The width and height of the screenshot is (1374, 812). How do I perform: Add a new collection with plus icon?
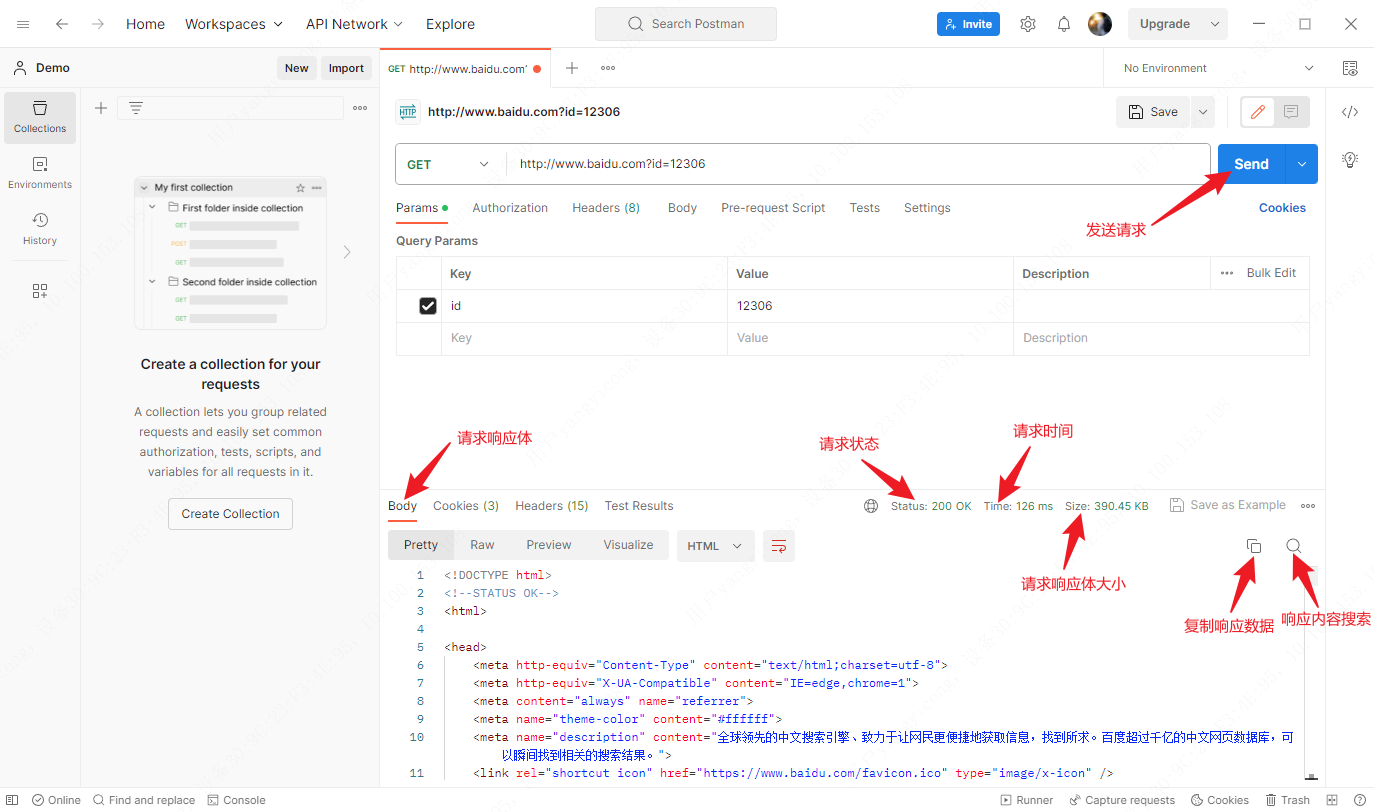[101, 108]
